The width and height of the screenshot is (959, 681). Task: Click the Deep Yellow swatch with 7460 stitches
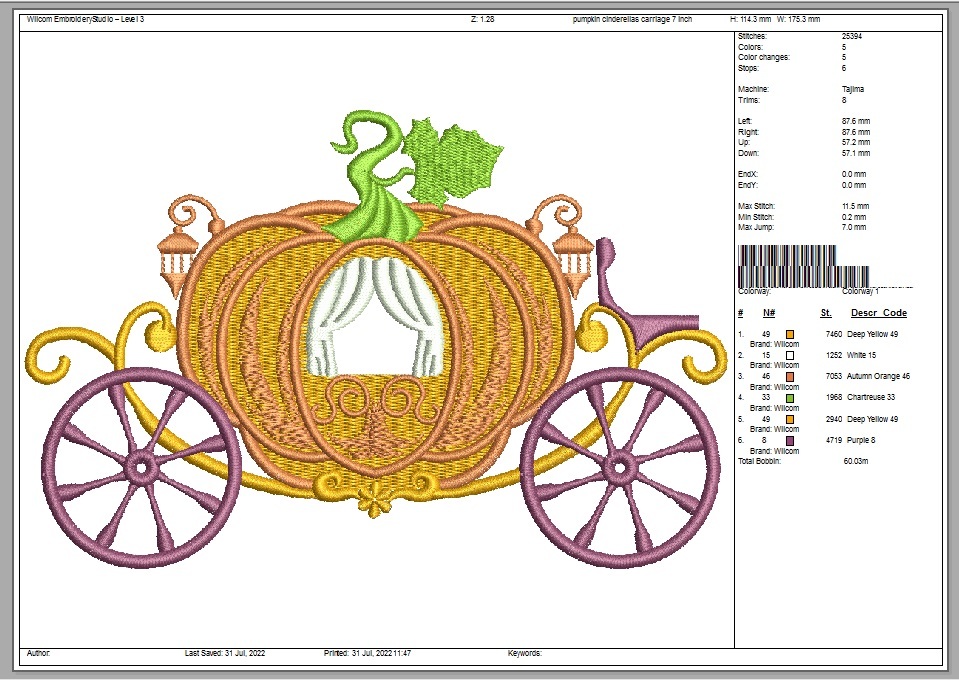790,335
